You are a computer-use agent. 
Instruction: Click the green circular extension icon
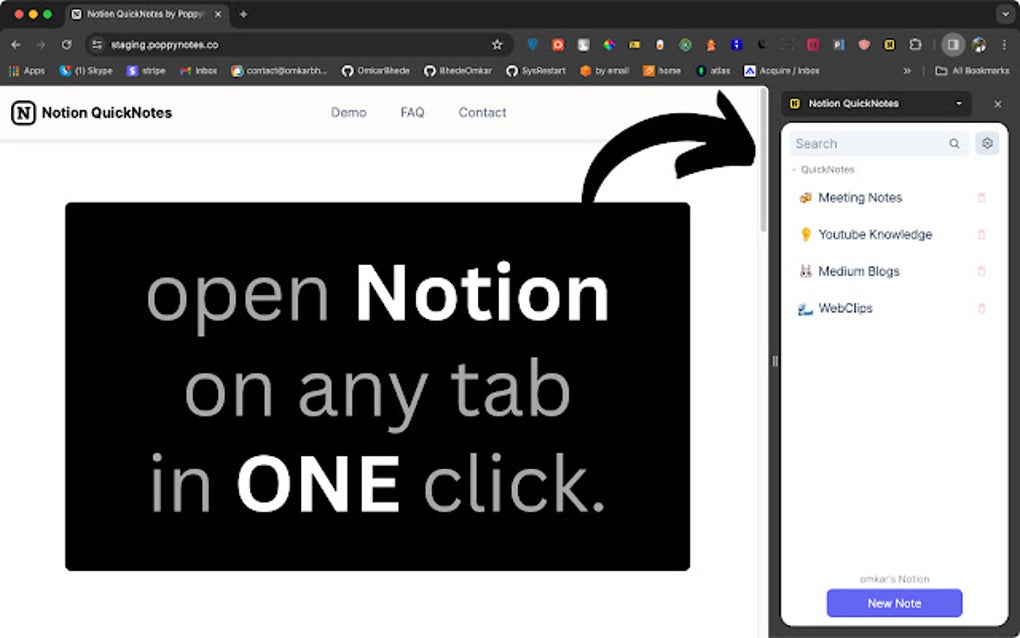point(685,44)
